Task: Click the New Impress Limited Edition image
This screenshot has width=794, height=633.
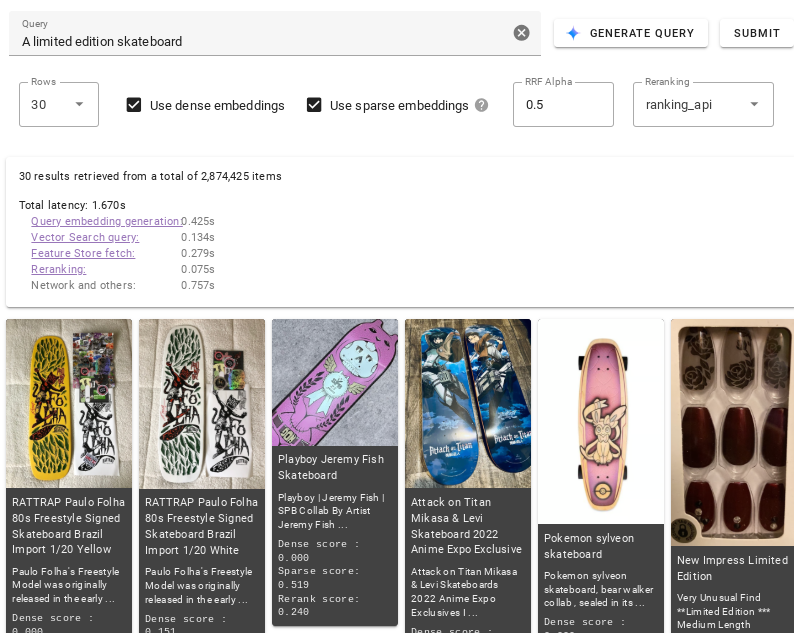Action: click(x=732, y=432)
